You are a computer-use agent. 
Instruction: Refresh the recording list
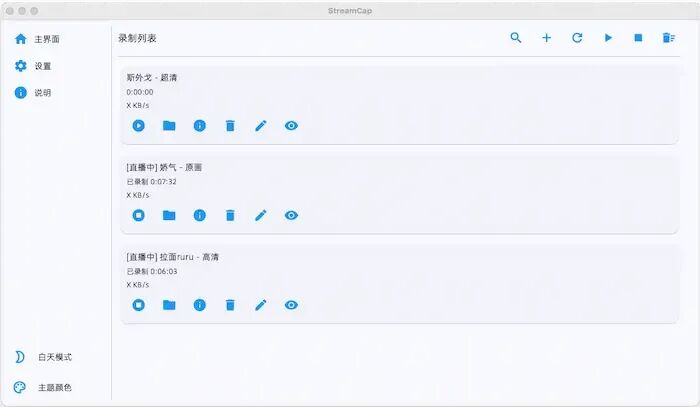click(577, 38)
